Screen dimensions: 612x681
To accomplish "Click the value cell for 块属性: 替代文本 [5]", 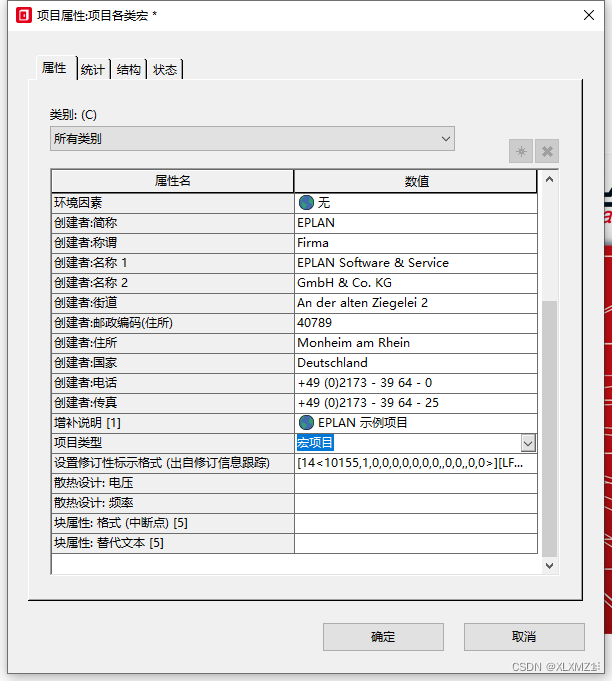I will coord(416,543).
